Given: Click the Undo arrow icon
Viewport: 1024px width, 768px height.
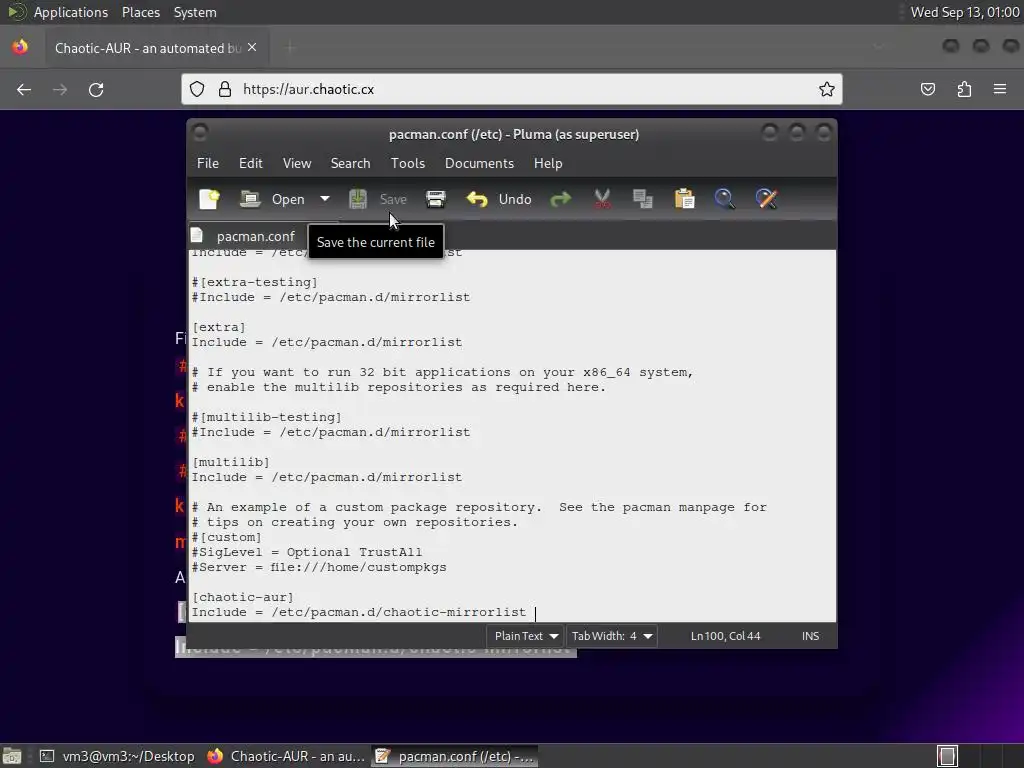Looking at the screenshot, I should point(477,199).
